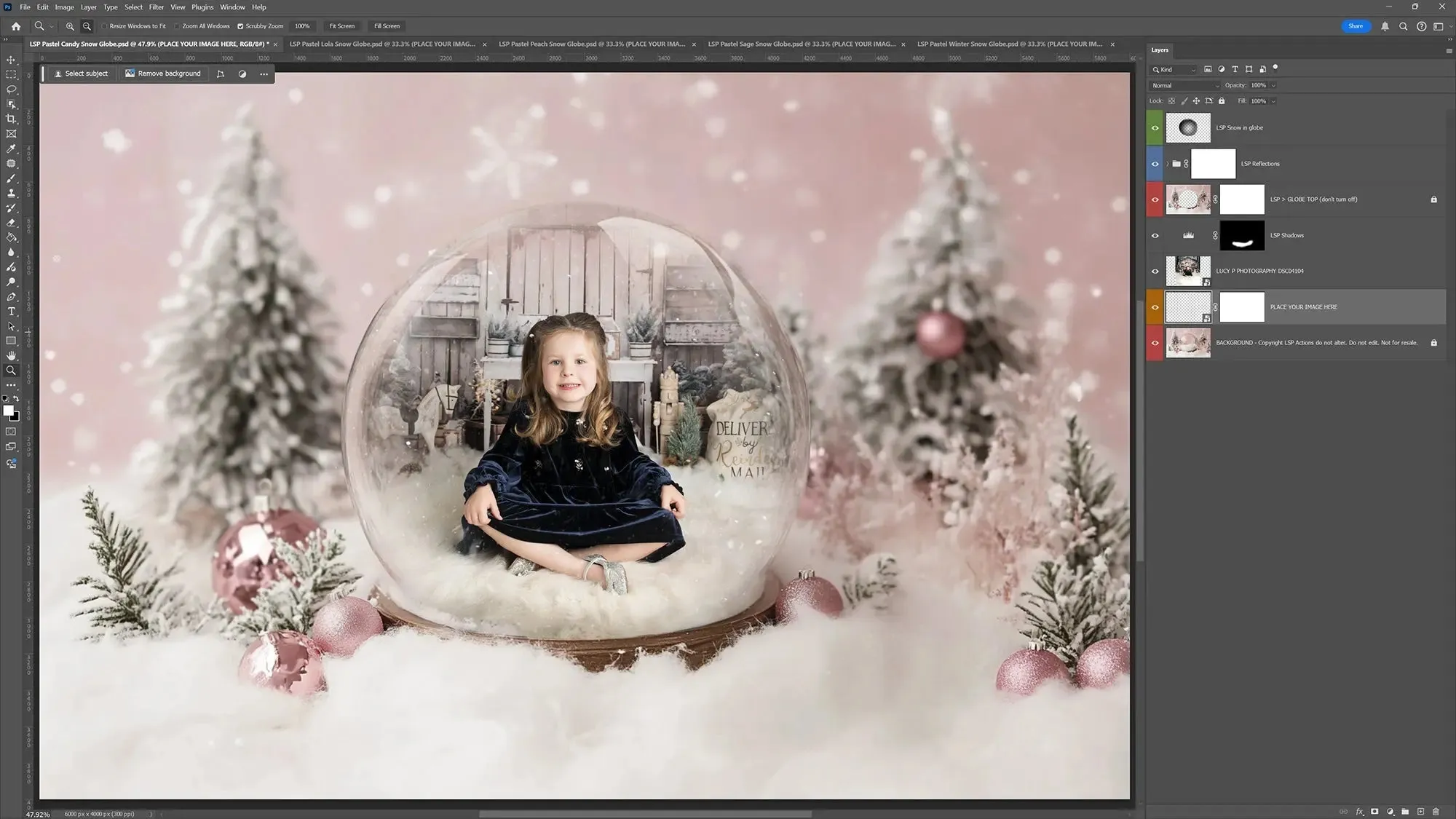This screenshot has width=1456, height=819.
Task: Switch to LSP Pastel Peach Snow Globe tab
Action: pyautogui.click(x=592, y=44)
